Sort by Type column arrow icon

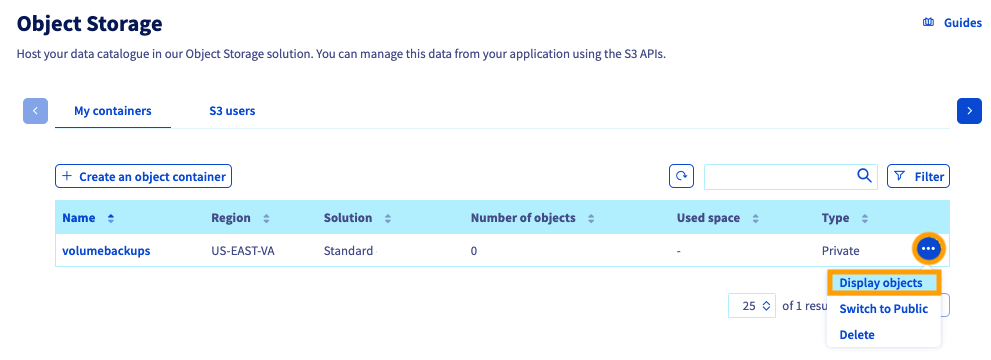pos(865,219)
